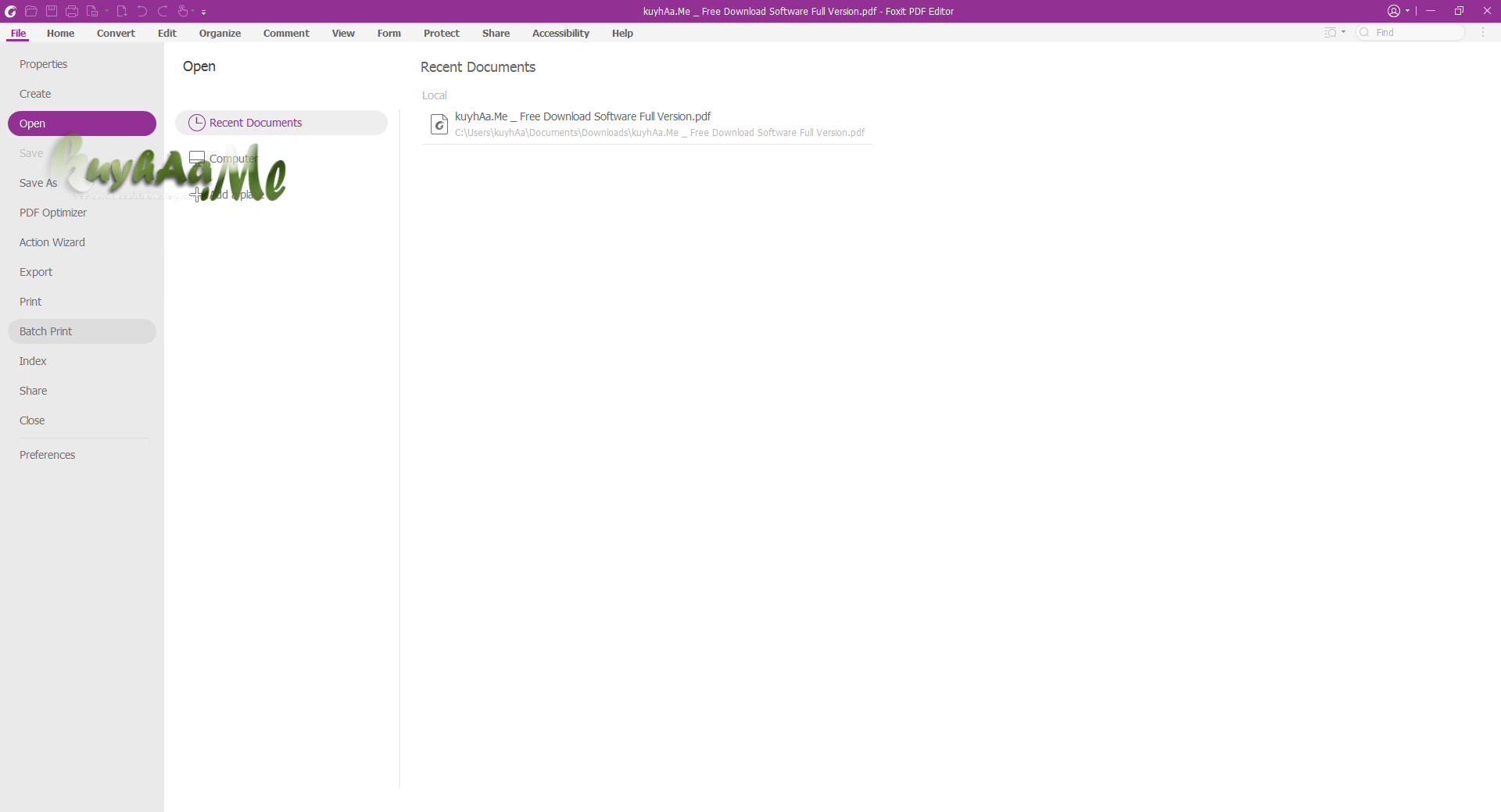Select Create in the File sidebar

[x=82, y=94]
